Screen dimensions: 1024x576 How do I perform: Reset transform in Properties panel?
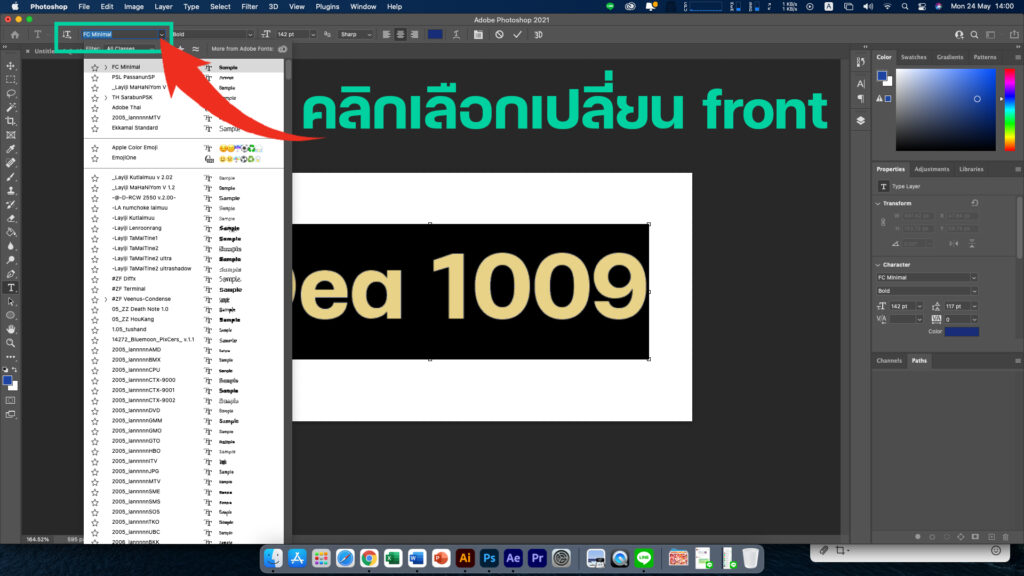[x=974, y=203]
